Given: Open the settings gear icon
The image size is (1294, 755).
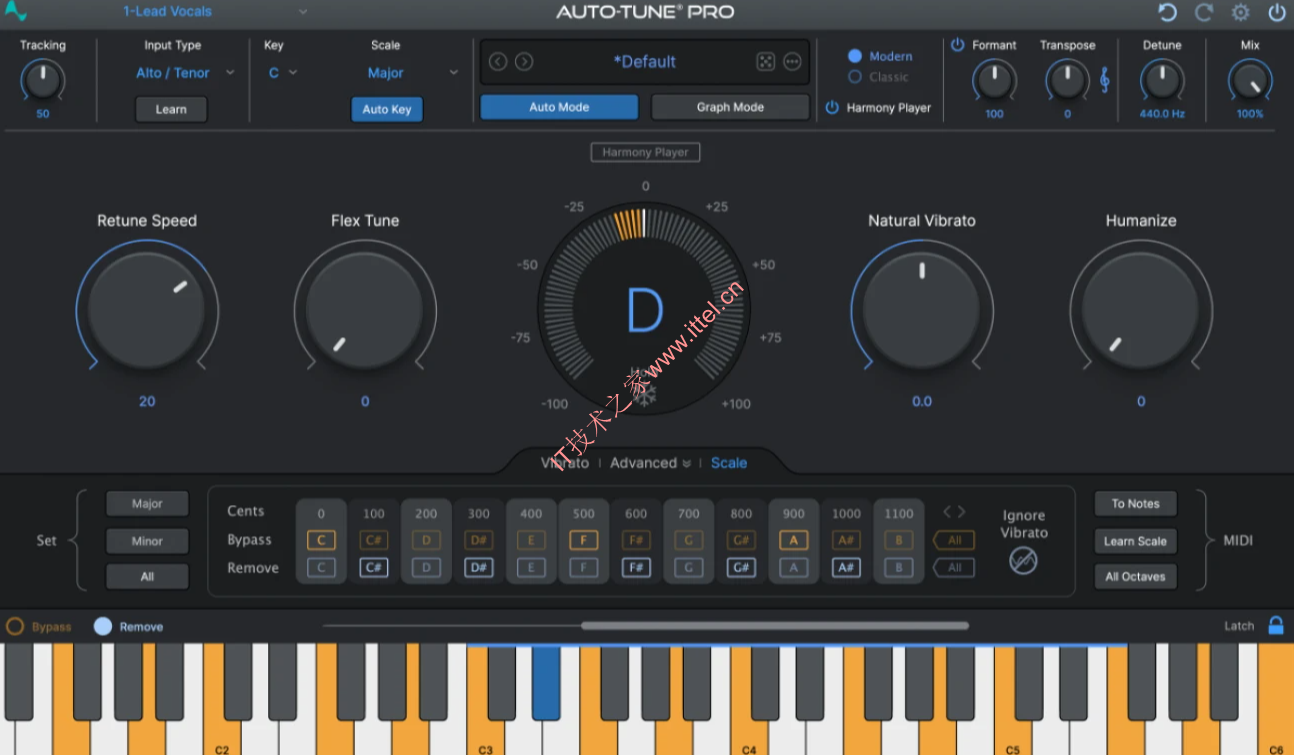Looking at the screenshot, I should [1241, 12].
